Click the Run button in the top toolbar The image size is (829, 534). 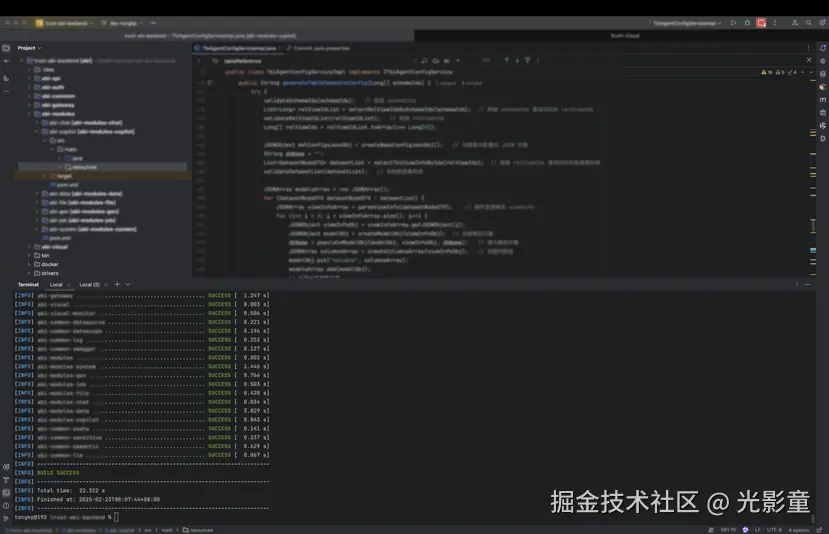pos(733,23)
